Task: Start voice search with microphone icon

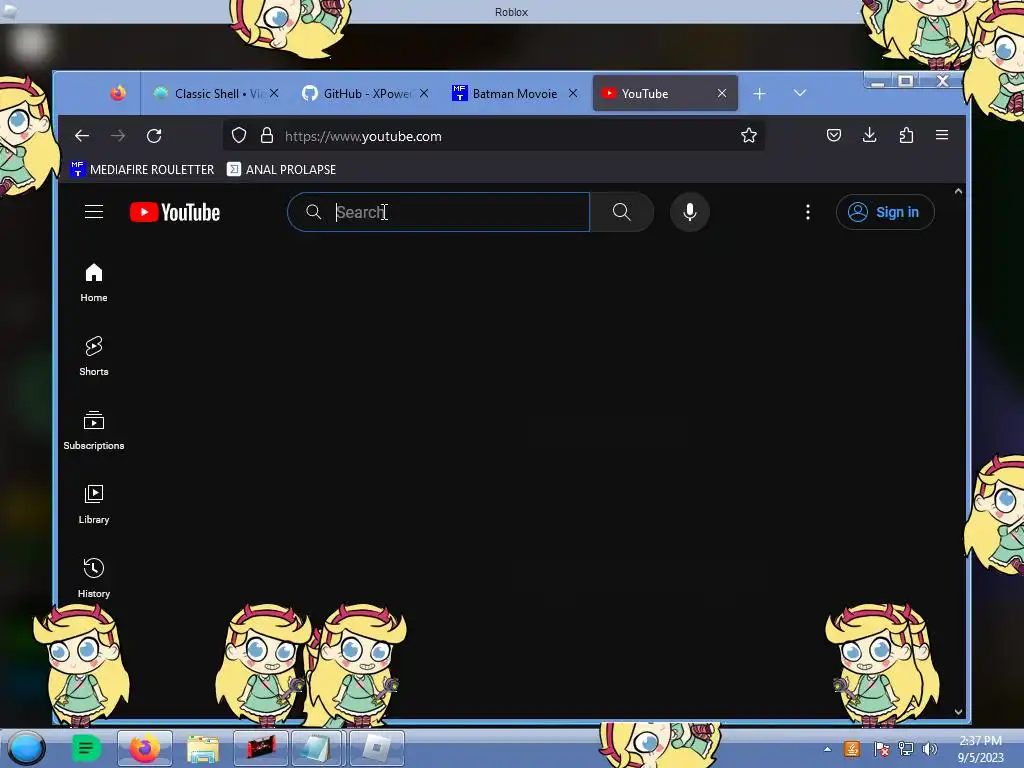Action: [x=690, y=212]
